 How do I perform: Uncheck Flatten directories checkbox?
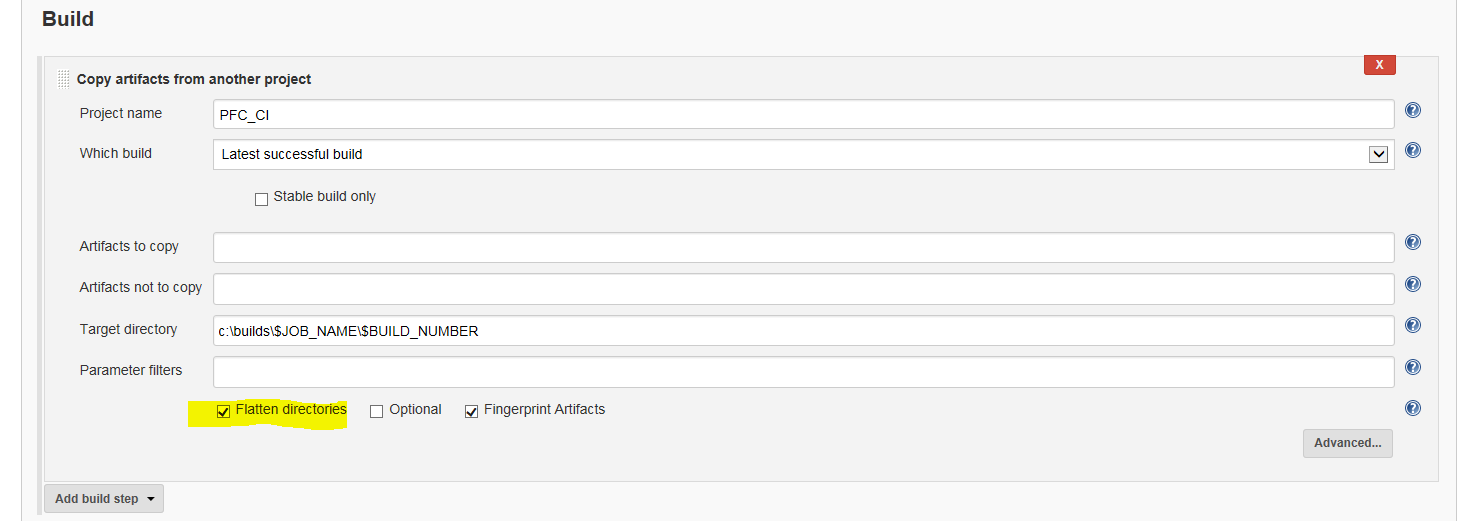pyautogui.click(x=224, y=411)
